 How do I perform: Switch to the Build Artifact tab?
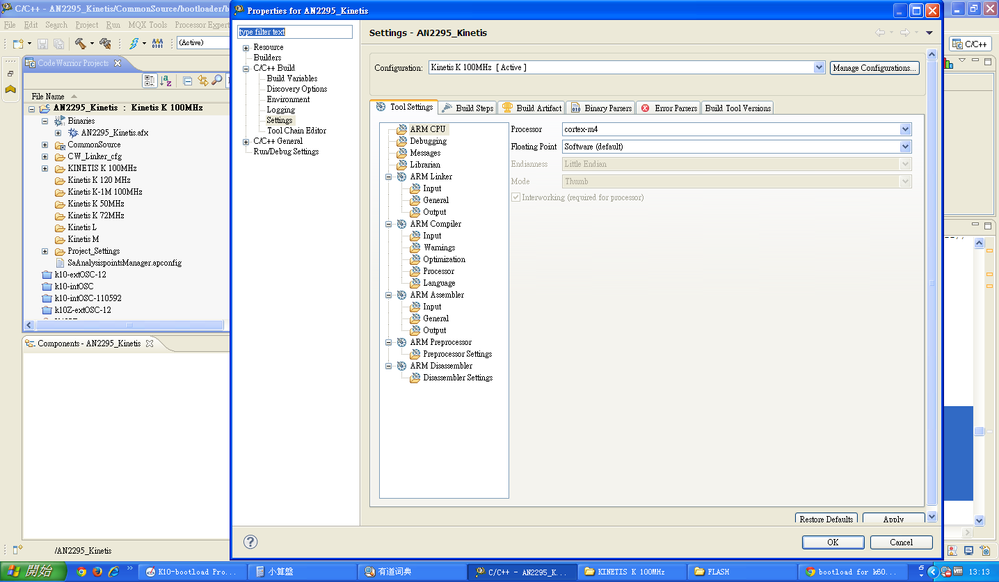[532, 108]
